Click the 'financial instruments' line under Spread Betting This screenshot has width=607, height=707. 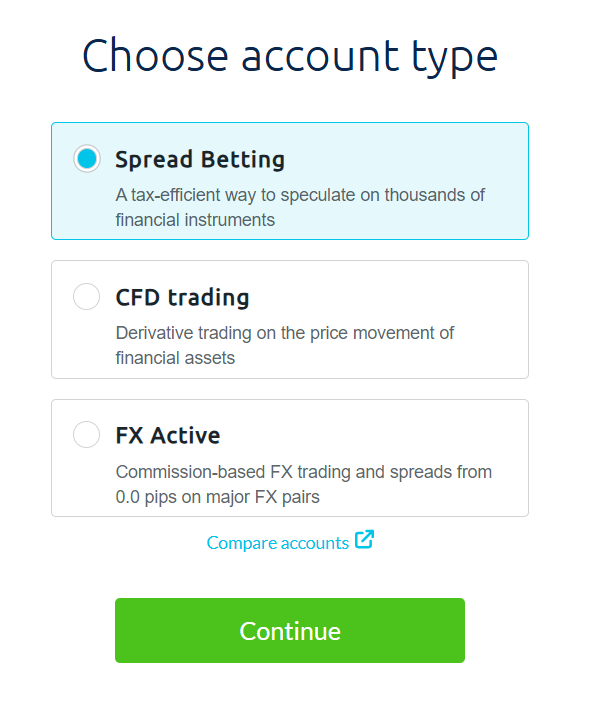click(x=195, y=219)
